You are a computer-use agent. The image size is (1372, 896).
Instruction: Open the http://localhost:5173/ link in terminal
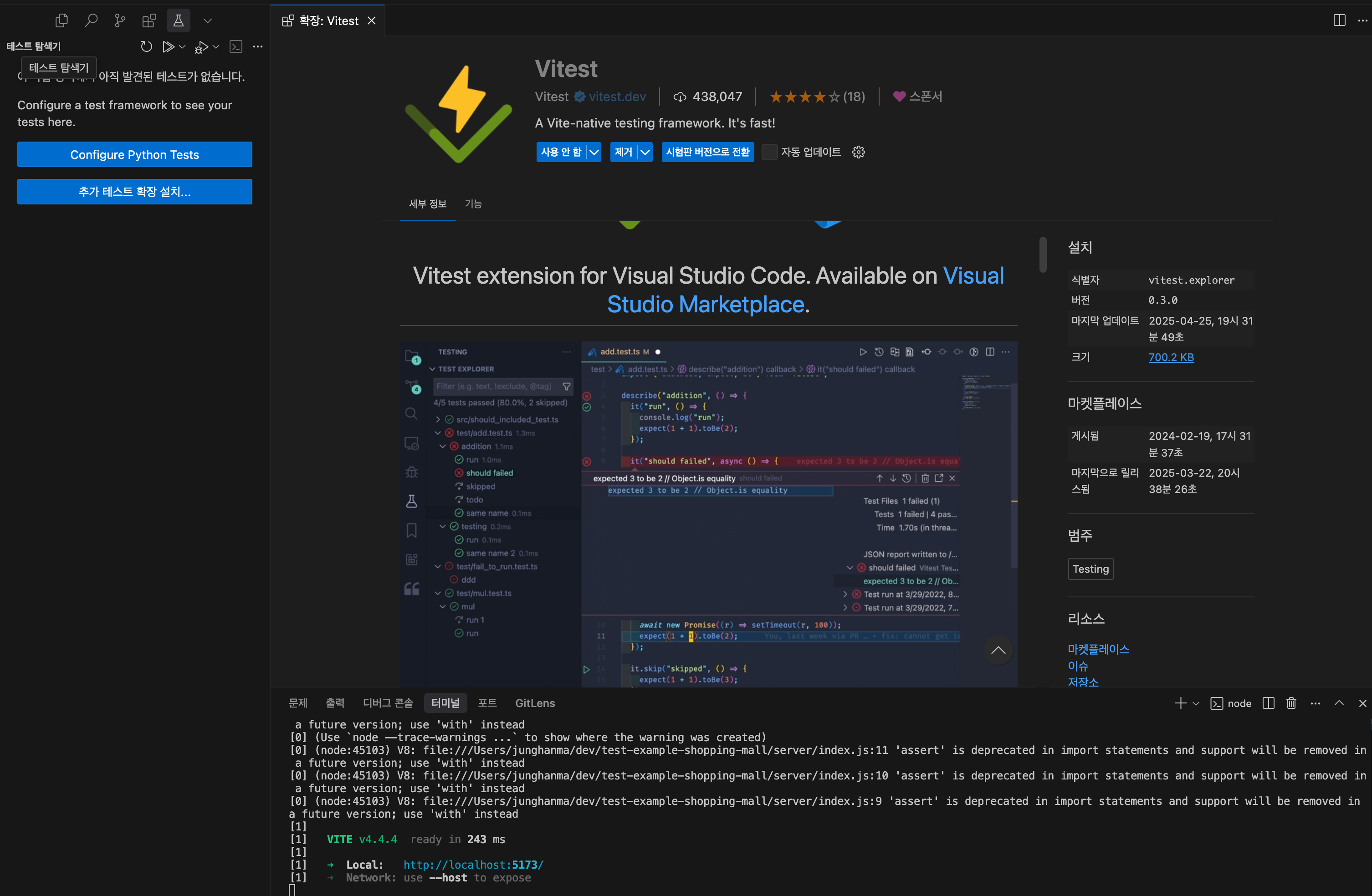[473, 864]
